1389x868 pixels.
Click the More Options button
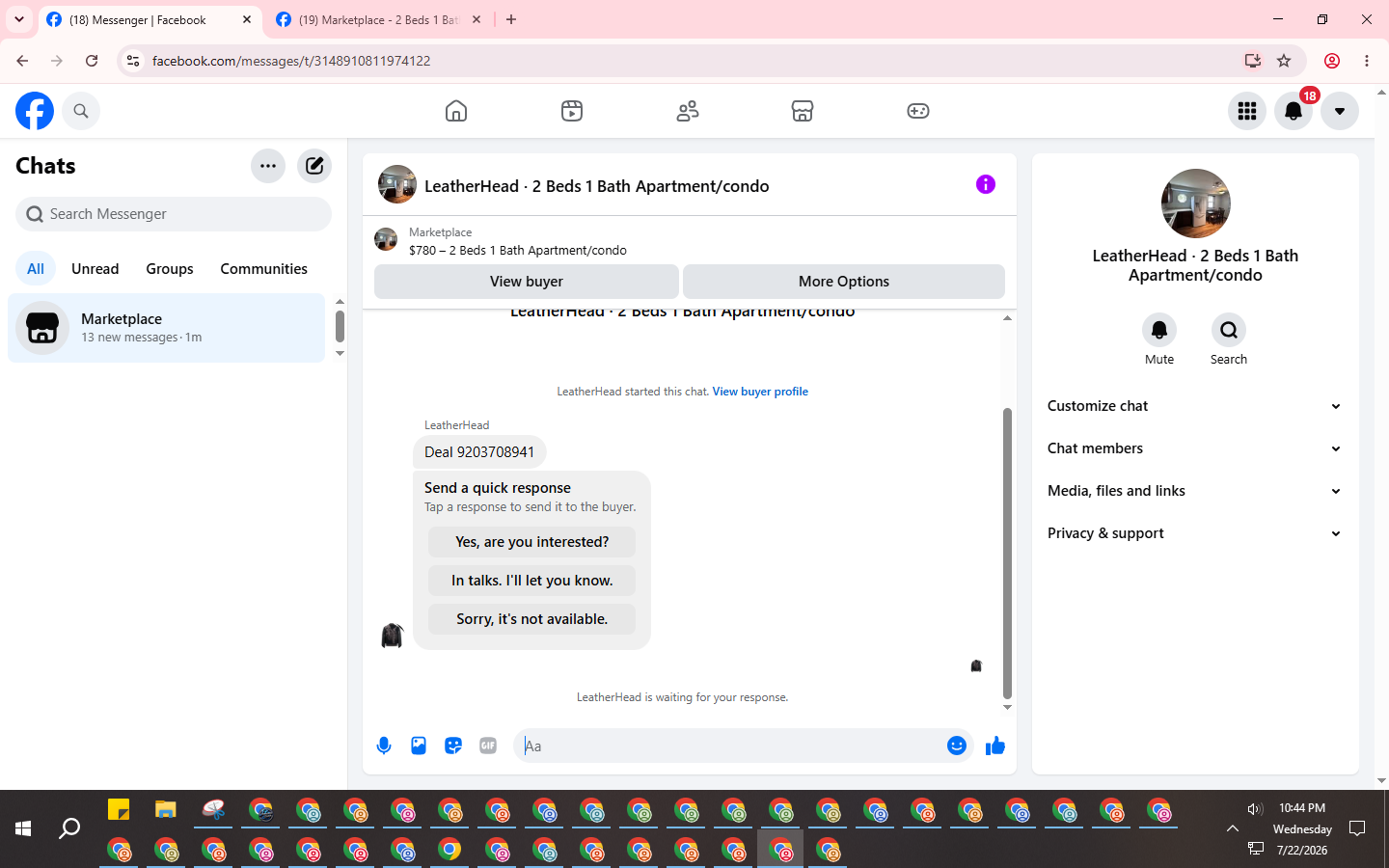[x=844, y=282]
